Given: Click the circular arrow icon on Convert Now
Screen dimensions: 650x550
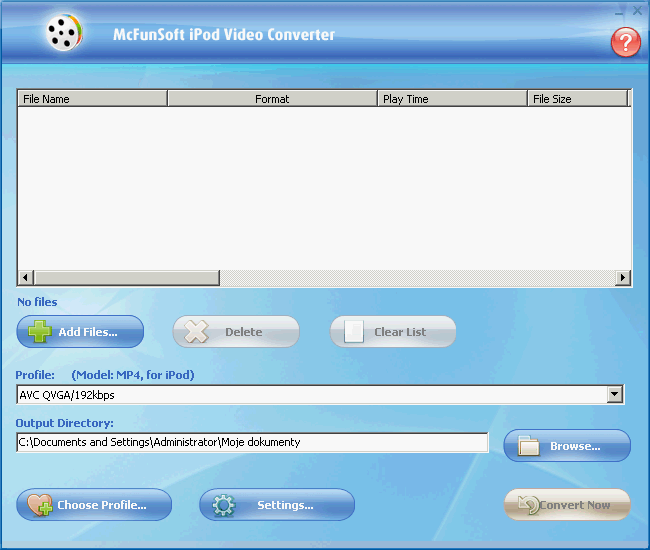Looking at the screenshot, I should [529, 505].
